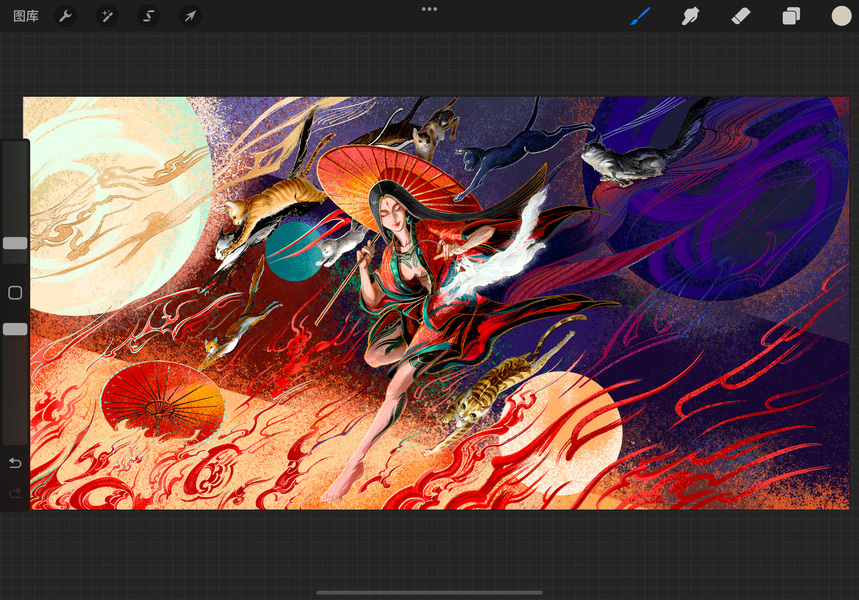The height and width of the screenshot is (600, 859).
Task: Open the Actions wrench menu
Action: click(65, 16)
